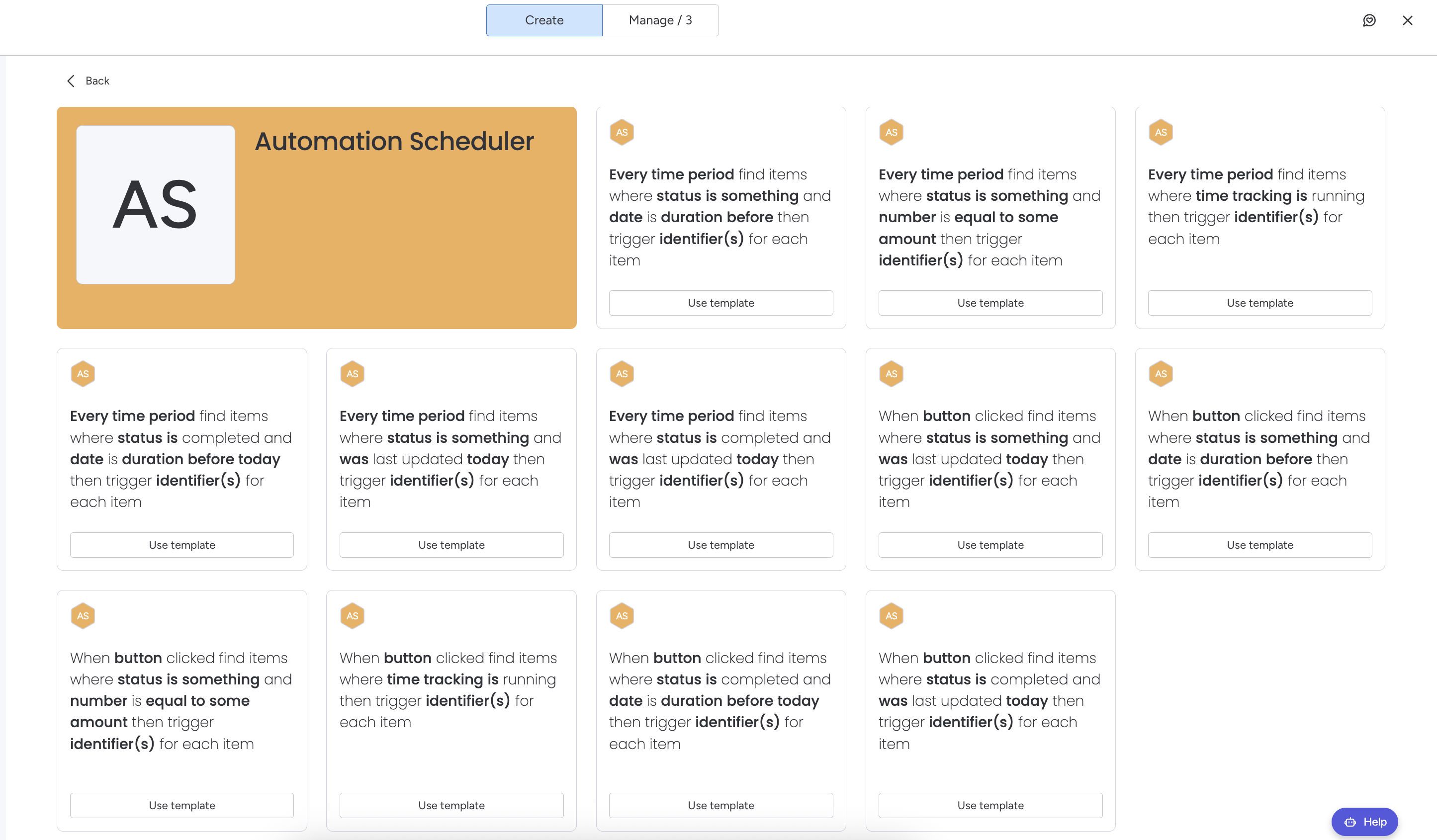1437x840 pixels.
Task: Use template for time period time tracking running
Action: coord(1259,303)
